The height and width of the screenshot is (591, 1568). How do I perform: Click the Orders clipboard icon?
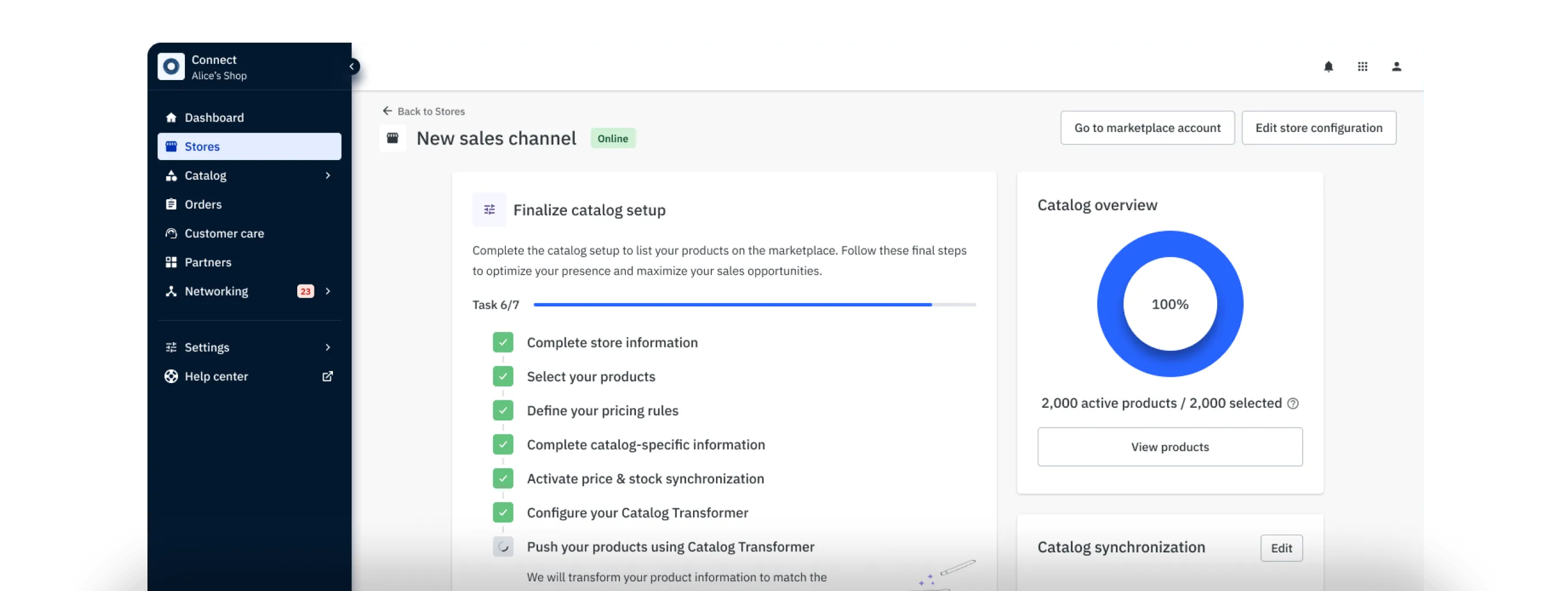pos(171,204)
